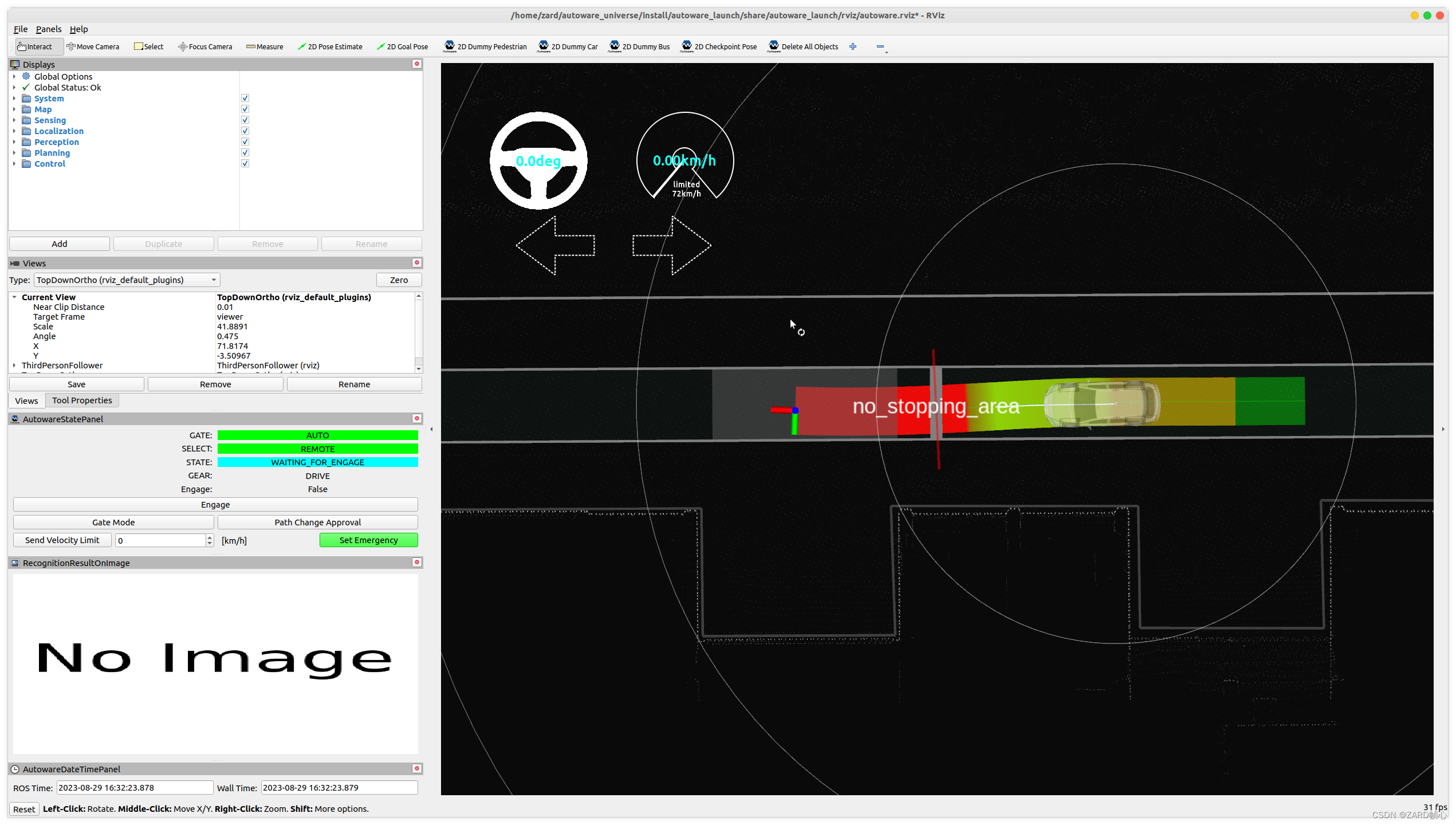Viewport: 1456px width, 825px height.
Task: Expand the ThirdPersonFollower view entry
Action: (x=14, y=366)
